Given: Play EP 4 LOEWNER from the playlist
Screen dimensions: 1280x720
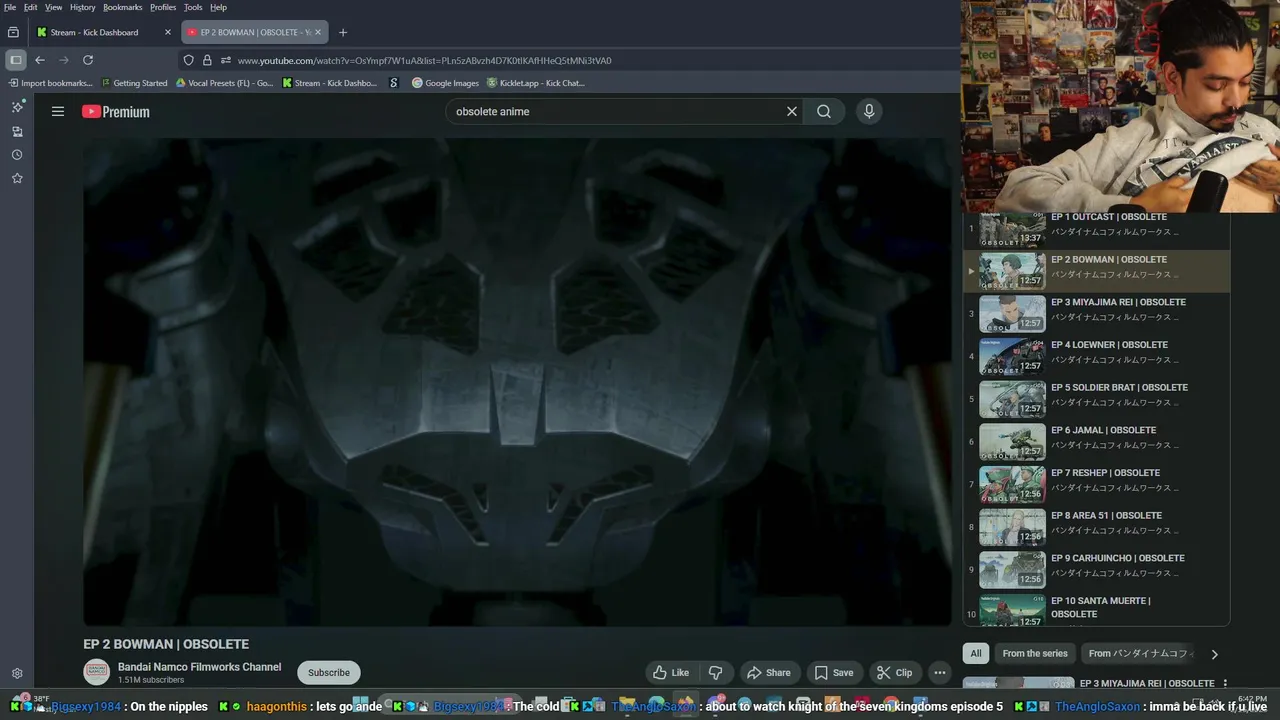Looking at the screenshot, I should (x=1096, y=356).
